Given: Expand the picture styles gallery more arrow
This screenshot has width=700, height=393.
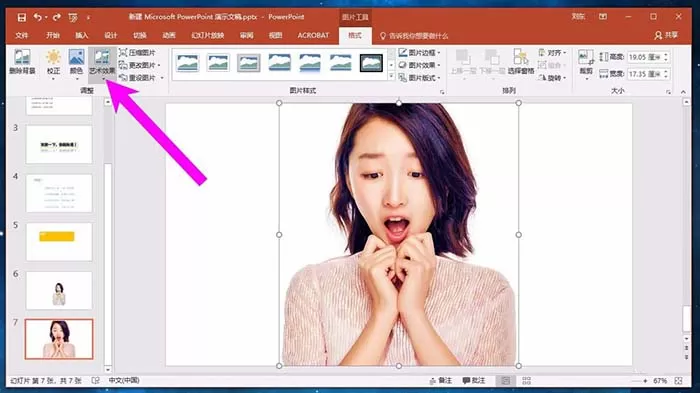Looking at the screenshot, I should pos(392,76).
